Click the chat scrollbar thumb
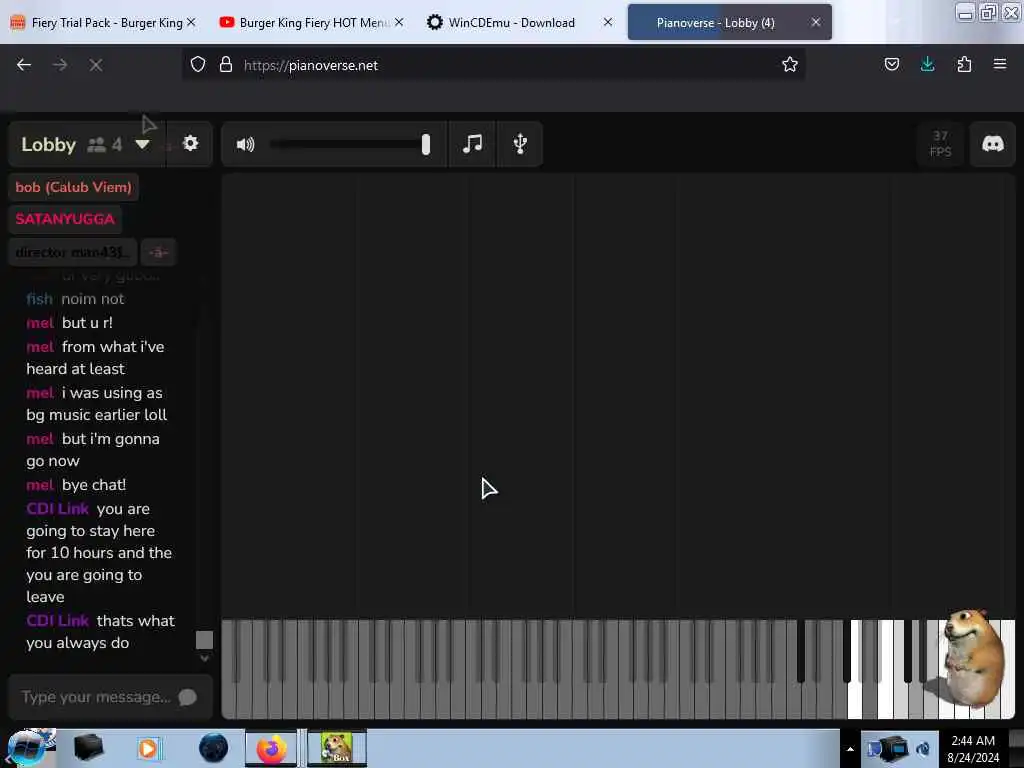 coord(204,640)
